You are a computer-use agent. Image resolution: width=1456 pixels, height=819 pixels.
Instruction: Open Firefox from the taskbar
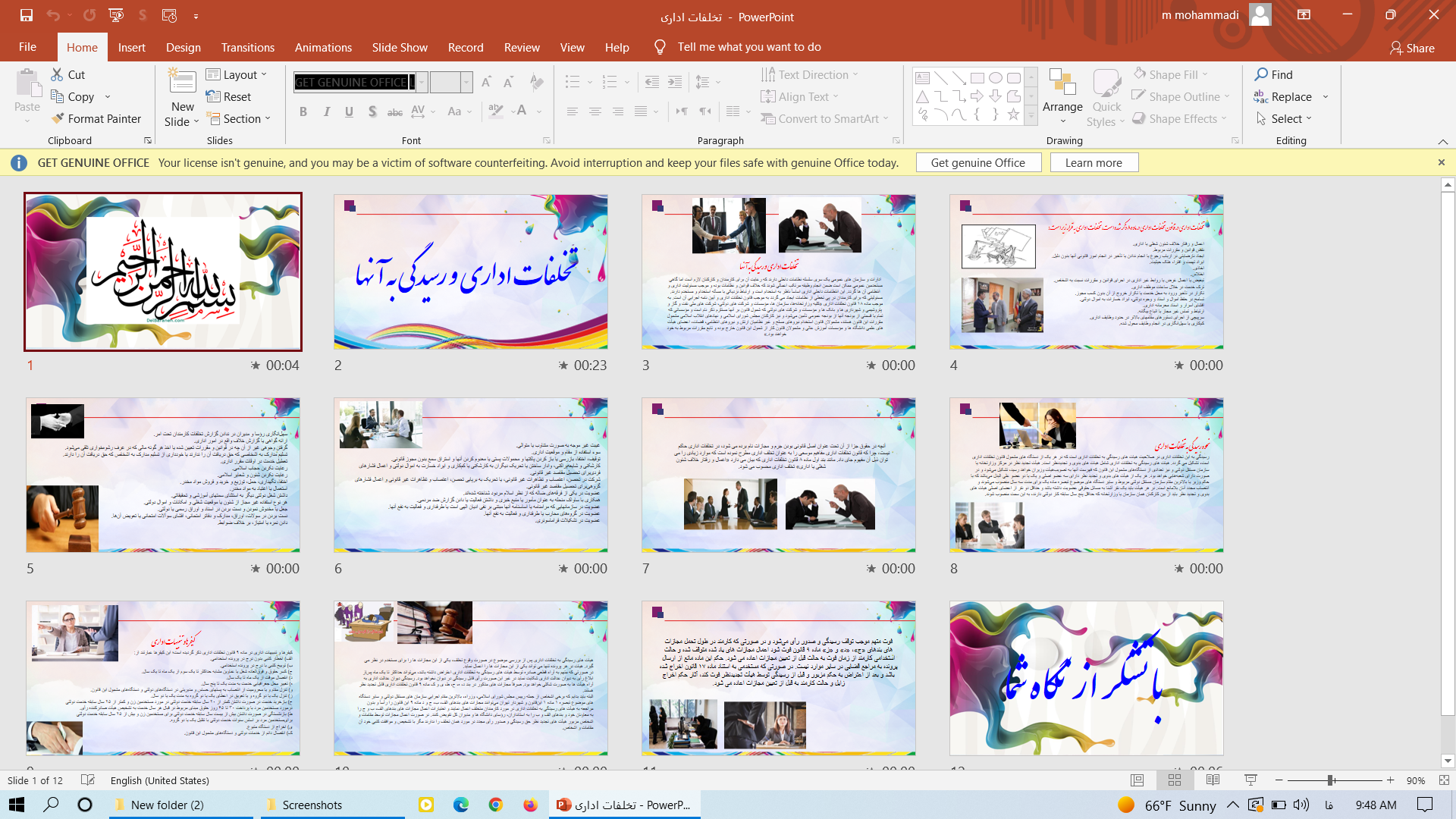point(530,805)
